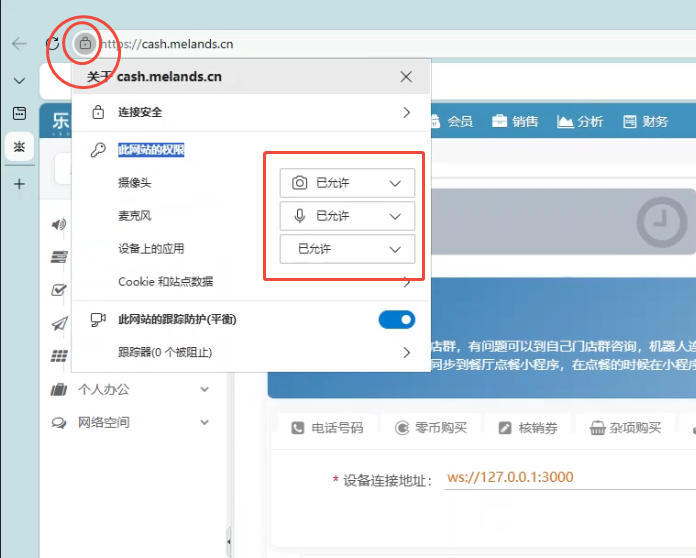Click the paper plane icon in left sidebar
This screenshot has width=696, height=558.
[59, 323]
